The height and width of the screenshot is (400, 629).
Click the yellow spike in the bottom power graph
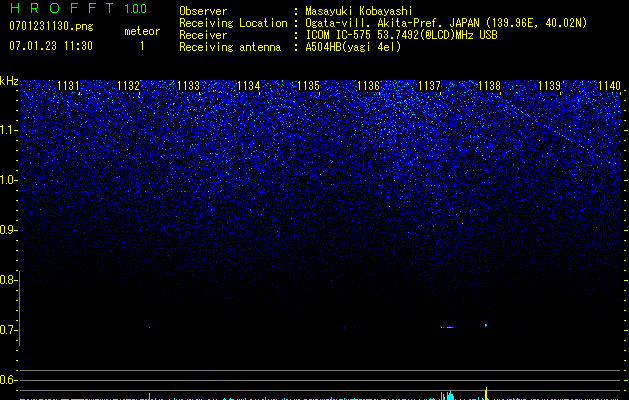click(x=486, y=393)
